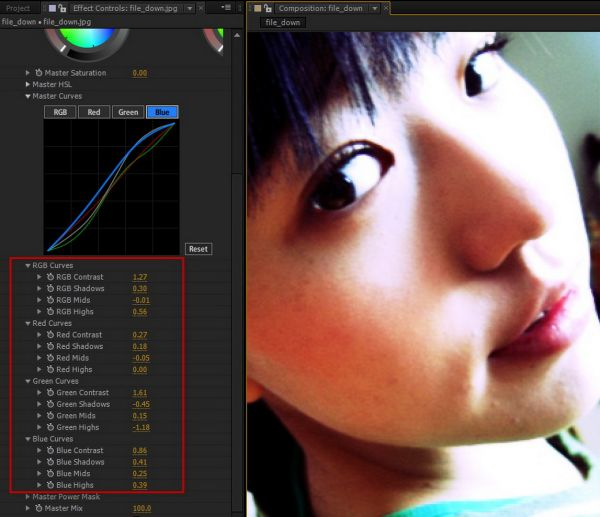Toggle stopwatch for Red Shadows
600x517 pixels.
51,346
